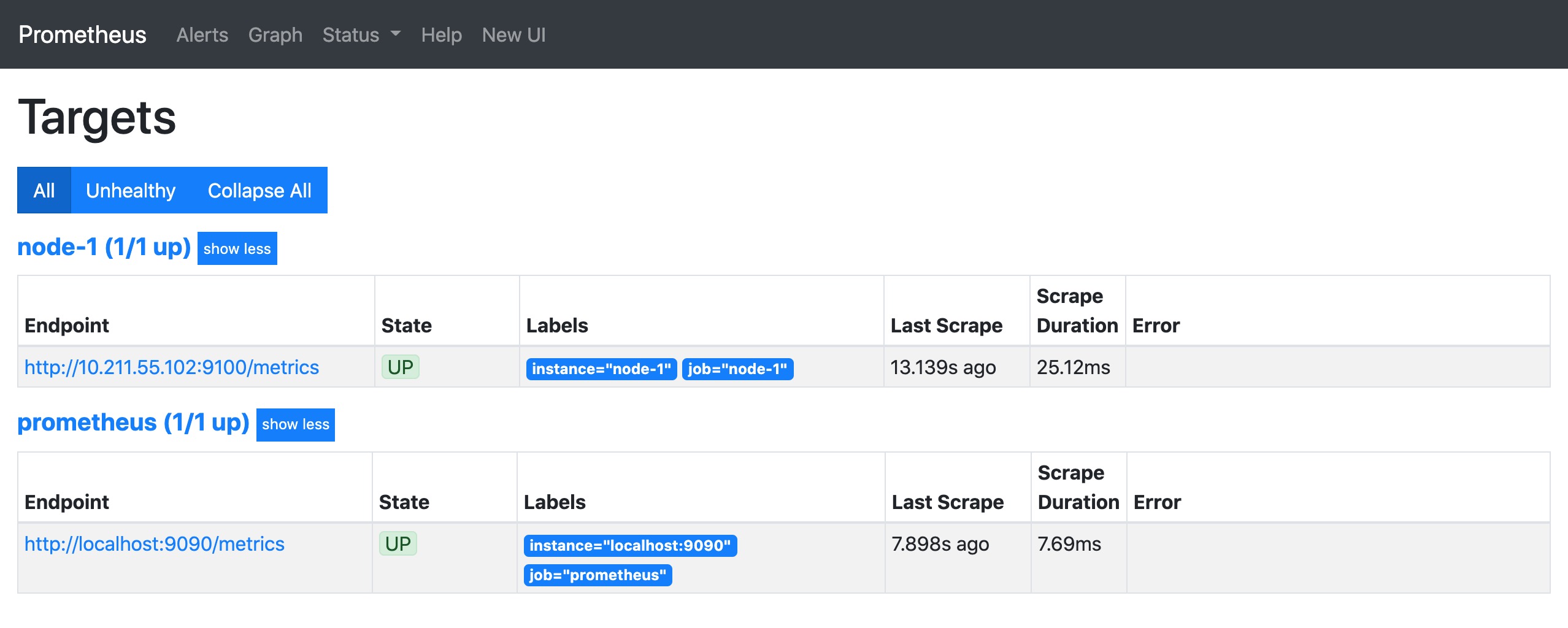Screen dimensions: 1568x628
Task: Switch to the New UI
Action: pyautogui.click(x=513, y=35)
